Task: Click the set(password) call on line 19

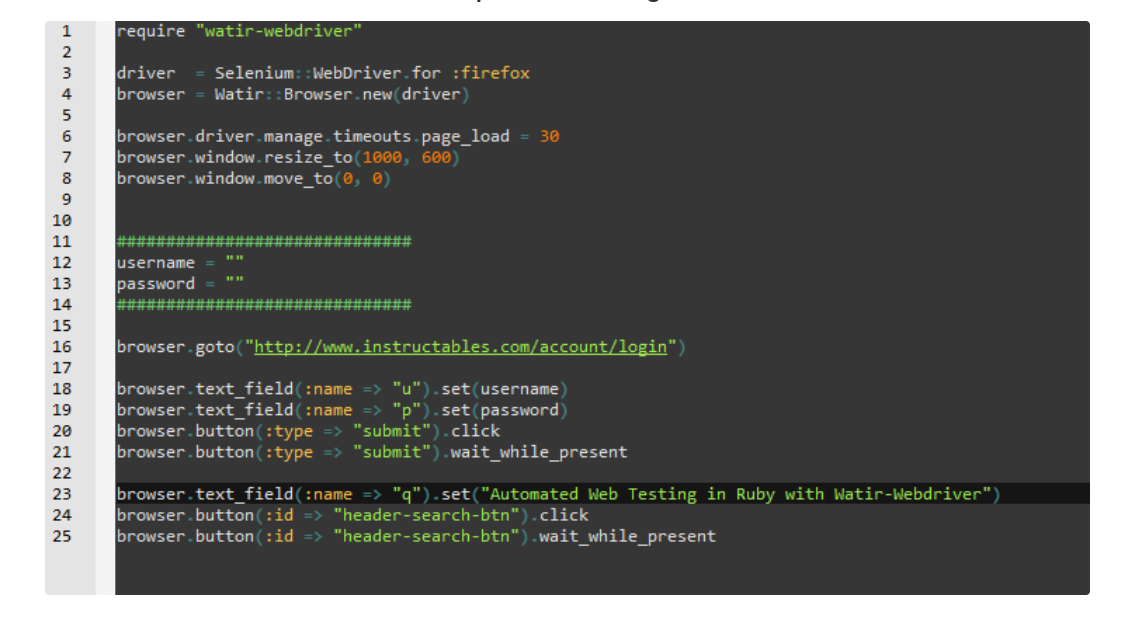Action: (x=504, y=410)
